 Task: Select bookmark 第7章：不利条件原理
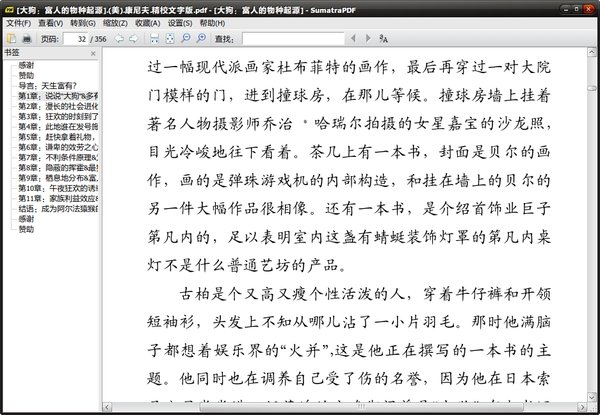[x=58, y=158]
